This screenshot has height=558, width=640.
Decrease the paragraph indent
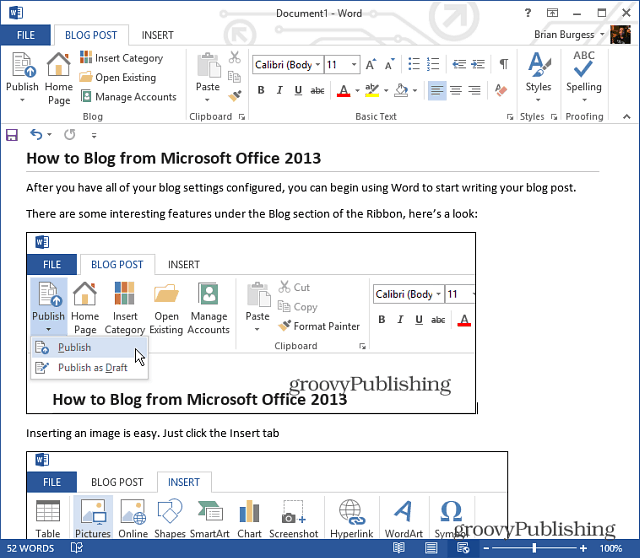459,64
